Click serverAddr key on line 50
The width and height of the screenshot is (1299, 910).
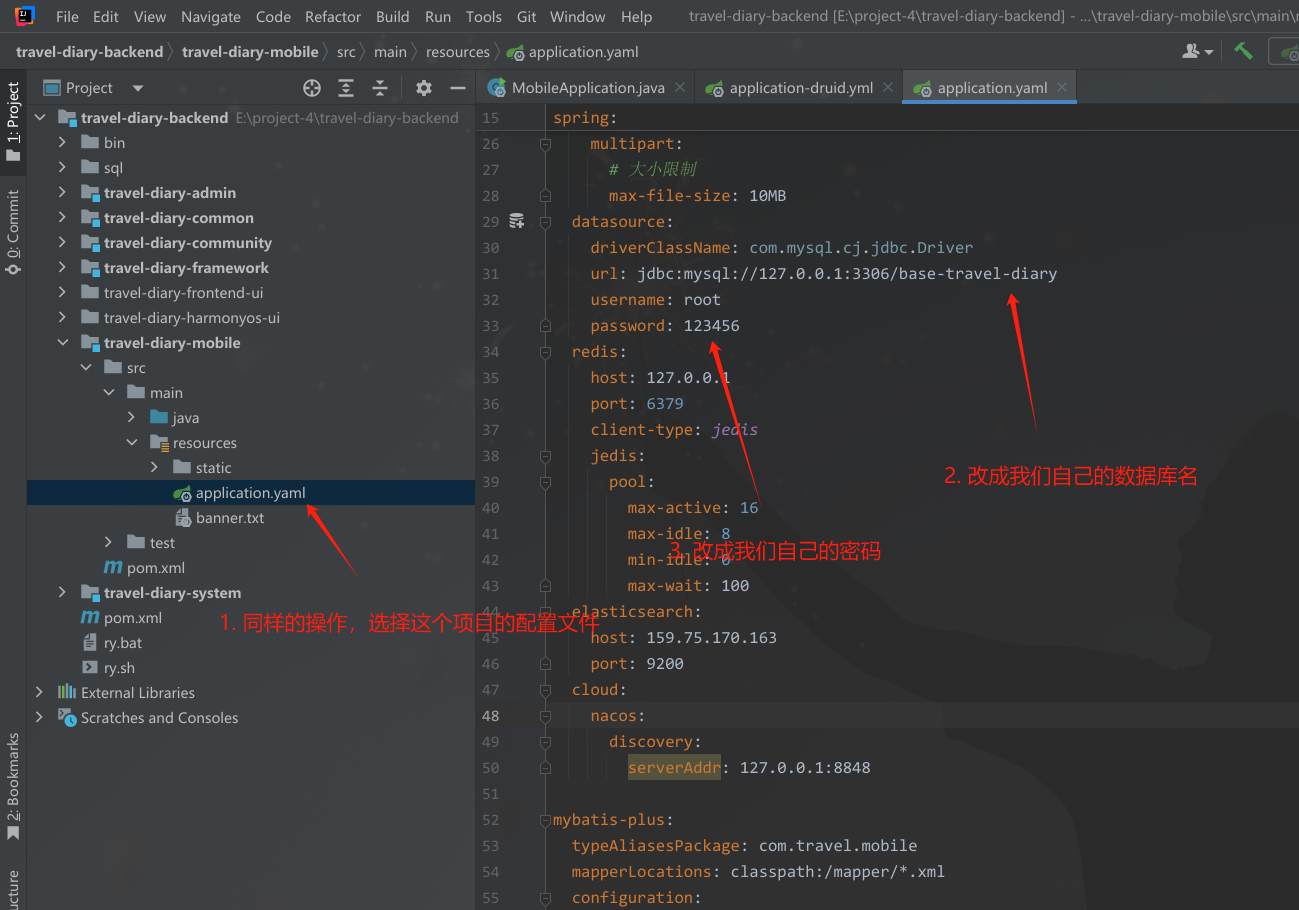tap(674, 768)
